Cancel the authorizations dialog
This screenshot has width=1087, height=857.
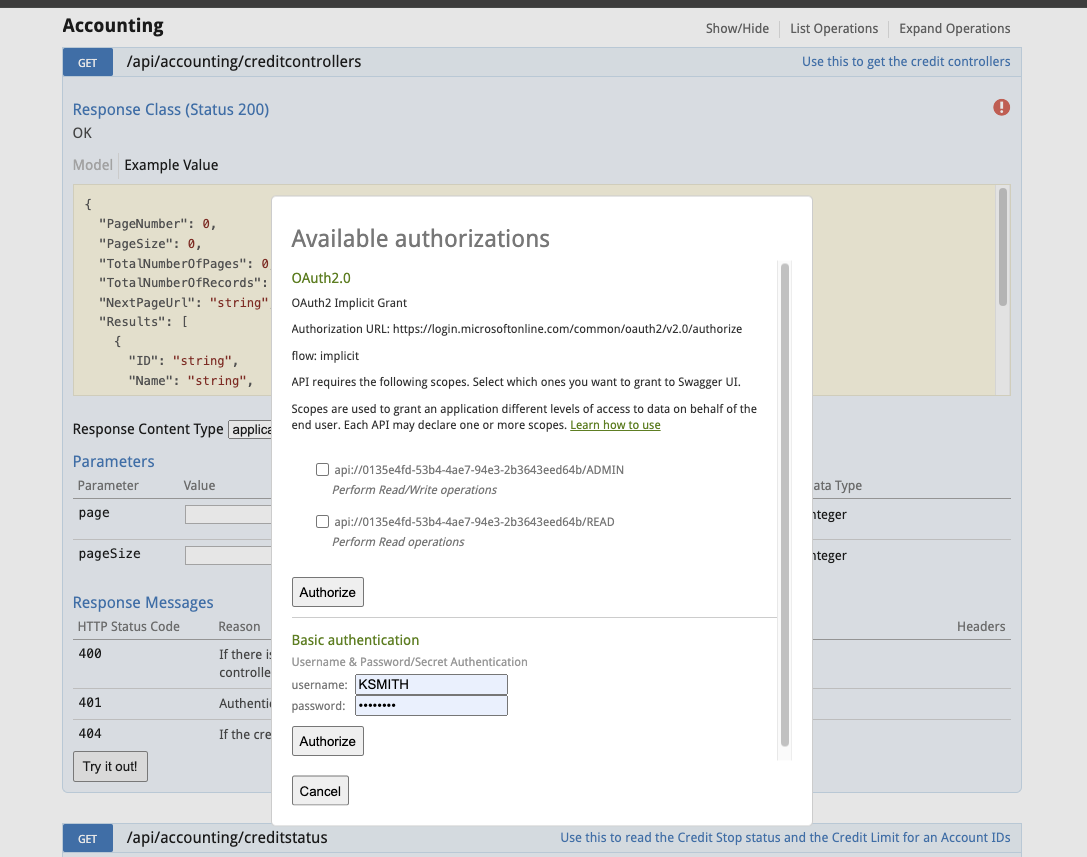(320, 791)
